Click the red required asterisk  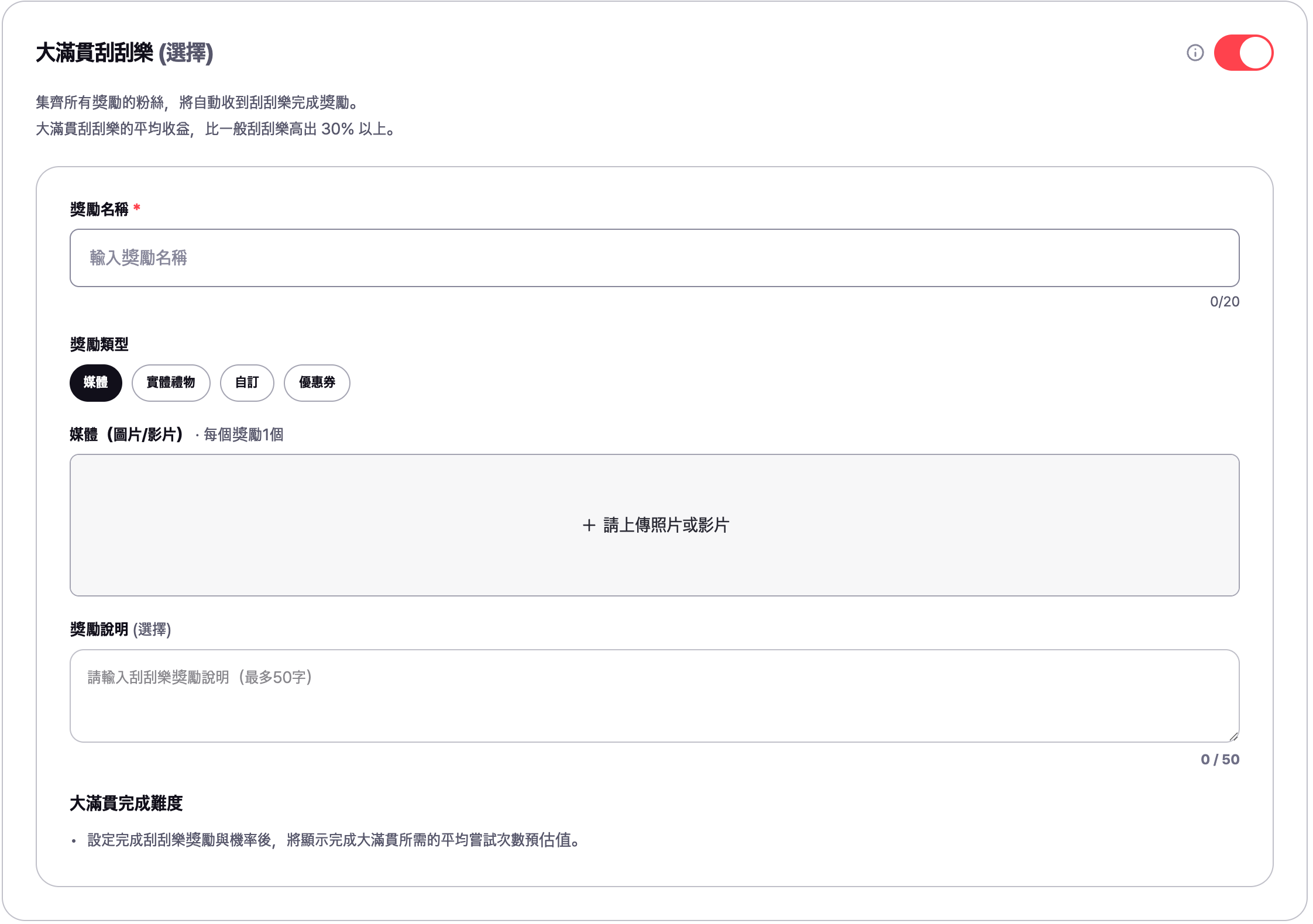coord(137,208)
